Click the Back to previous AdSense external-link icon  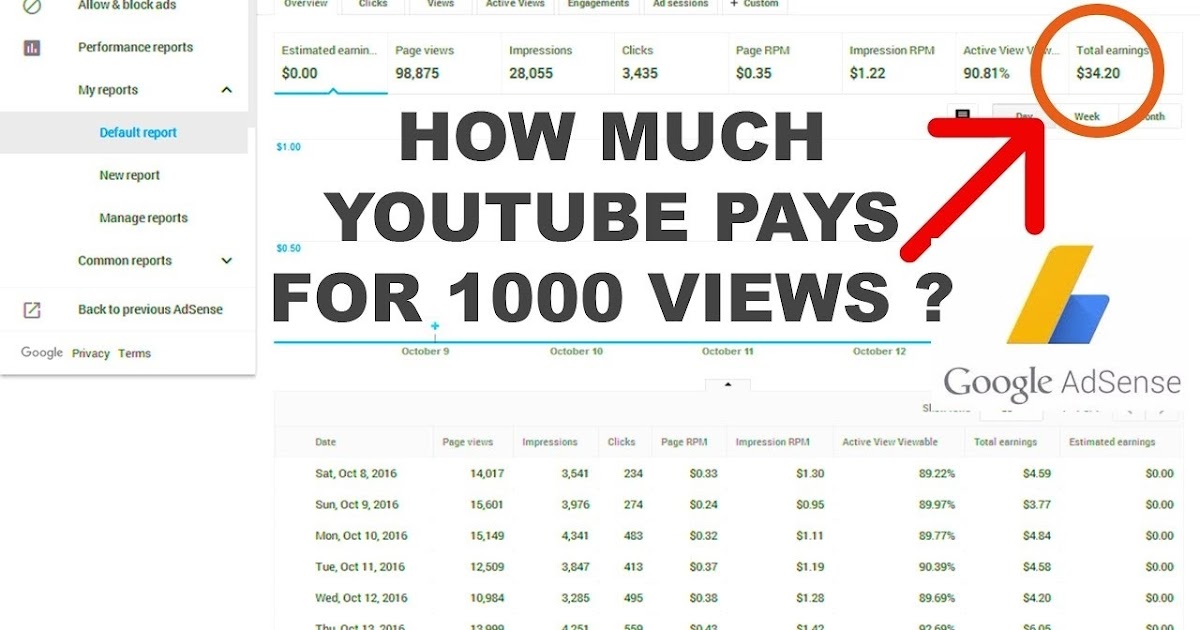click(32, 310)
